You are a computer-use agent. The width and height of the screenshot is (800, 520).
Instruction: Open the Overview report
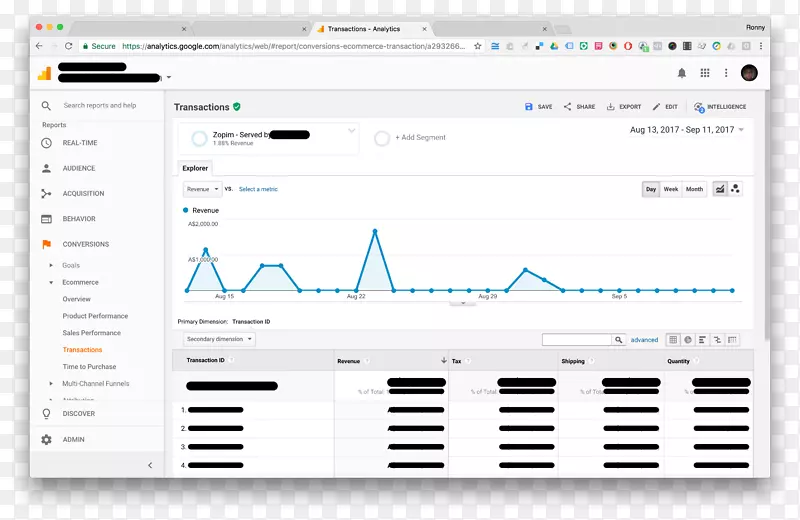(x=77, y=299)
